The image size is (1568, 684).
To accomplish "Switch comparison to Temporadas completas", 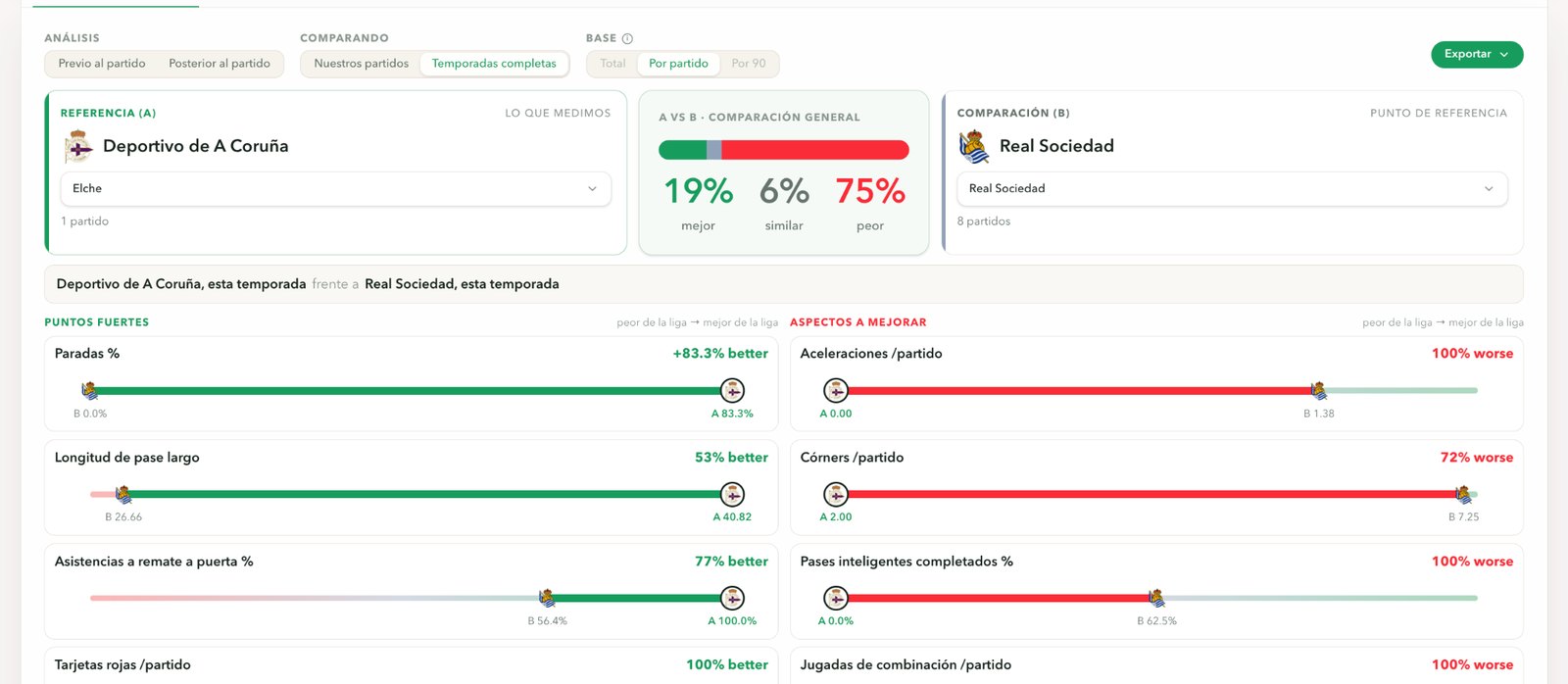I will click(x=494, y=64).
